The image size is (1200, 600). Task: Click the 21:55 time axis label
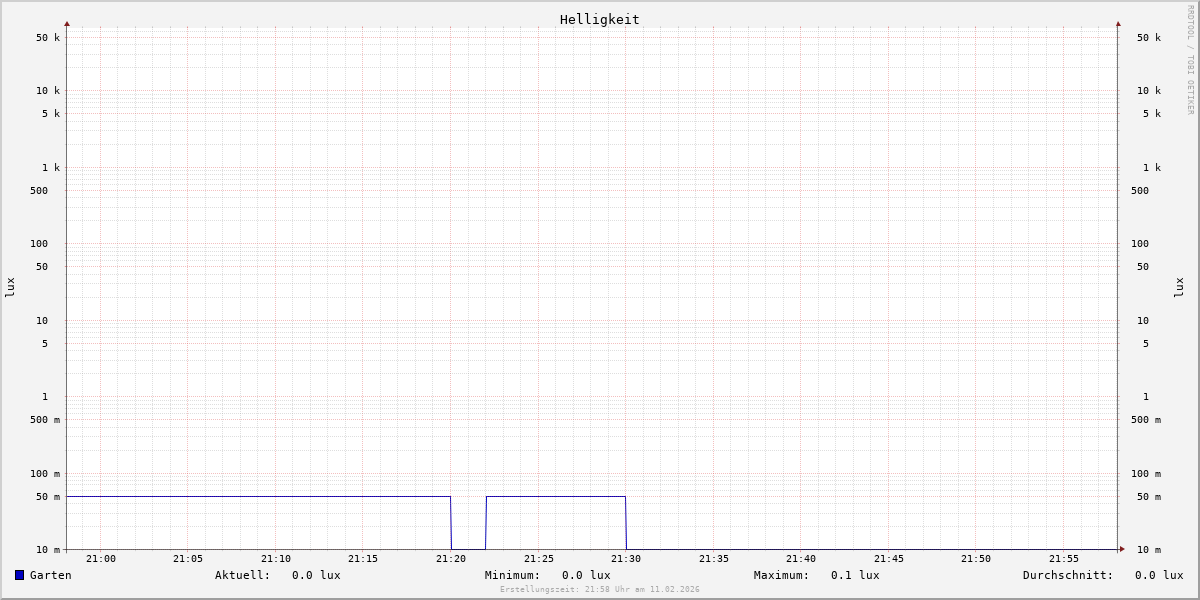tap(1064, 559)
